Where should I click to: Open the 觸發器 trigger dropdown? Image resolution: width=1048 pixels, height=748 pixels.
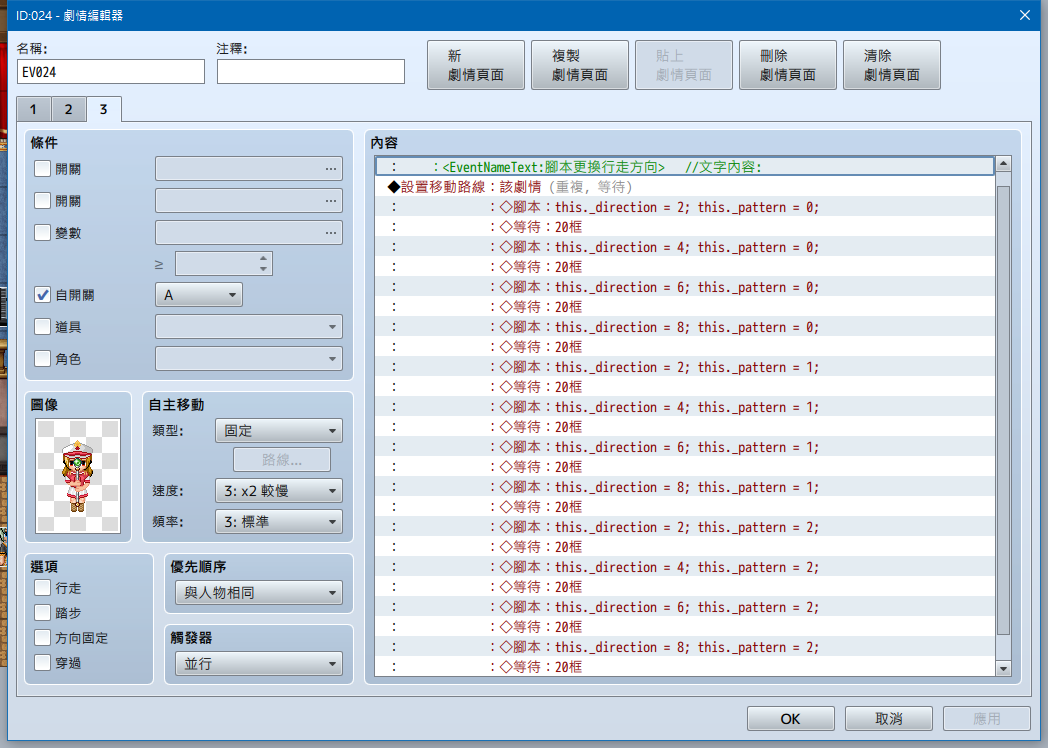tap(259, 664)
